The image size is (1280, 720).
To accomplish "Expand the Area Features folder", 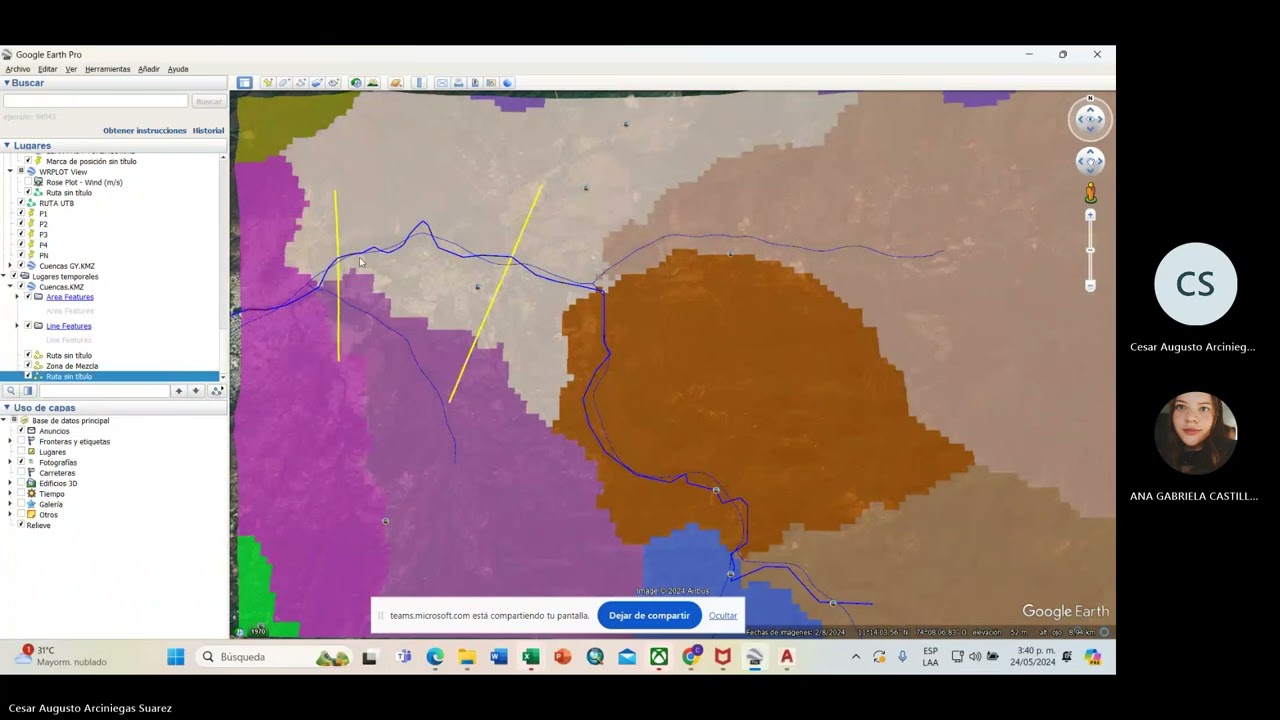I will pos(17,297).
